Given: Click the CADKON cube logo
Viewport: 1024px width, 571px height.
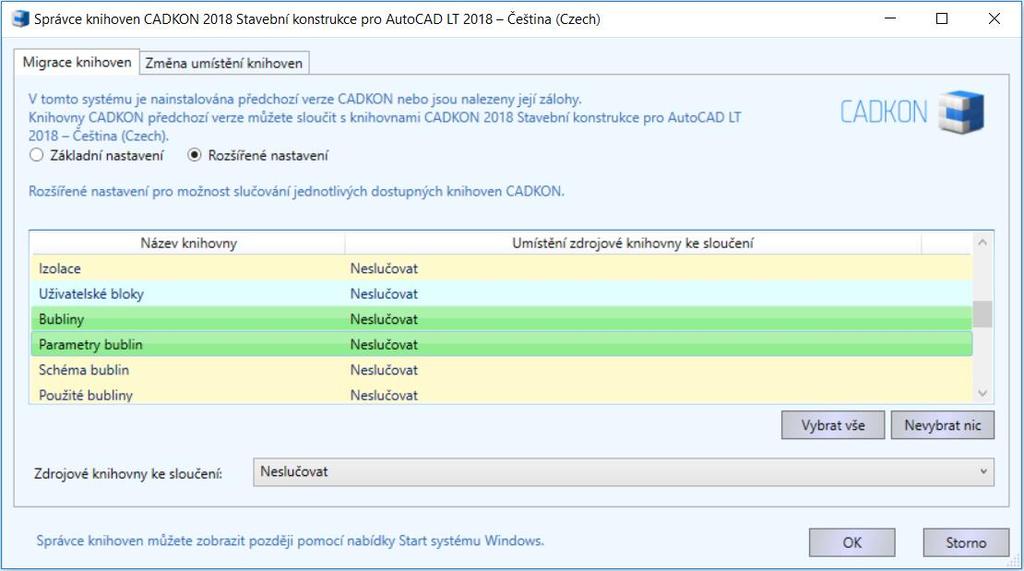Looking at the screenshot, I should (961, 112).
